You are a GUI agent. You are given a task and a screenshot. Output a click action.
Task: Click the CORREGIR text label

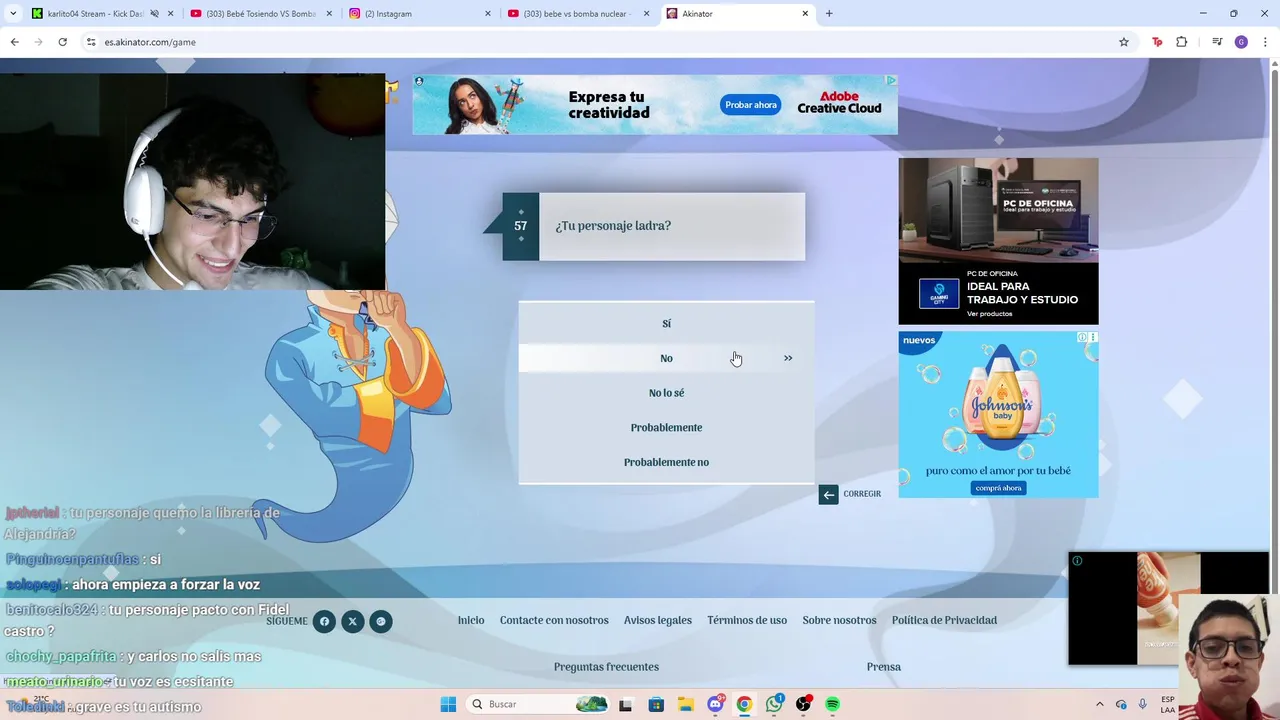pyautogui.click(x=862, y=494)
